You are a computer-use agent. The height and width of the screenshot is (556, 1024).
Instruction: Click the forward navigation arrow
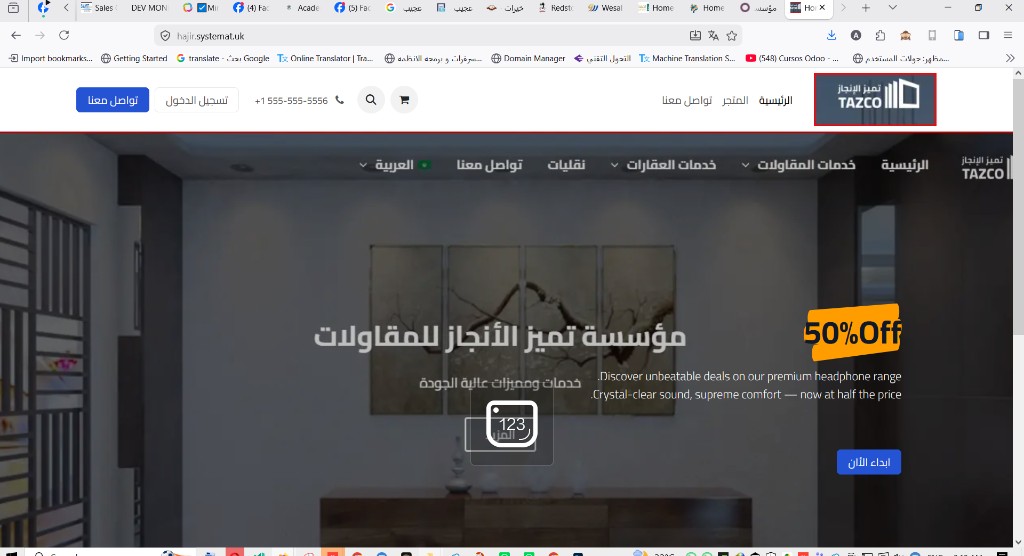point(40,35)
